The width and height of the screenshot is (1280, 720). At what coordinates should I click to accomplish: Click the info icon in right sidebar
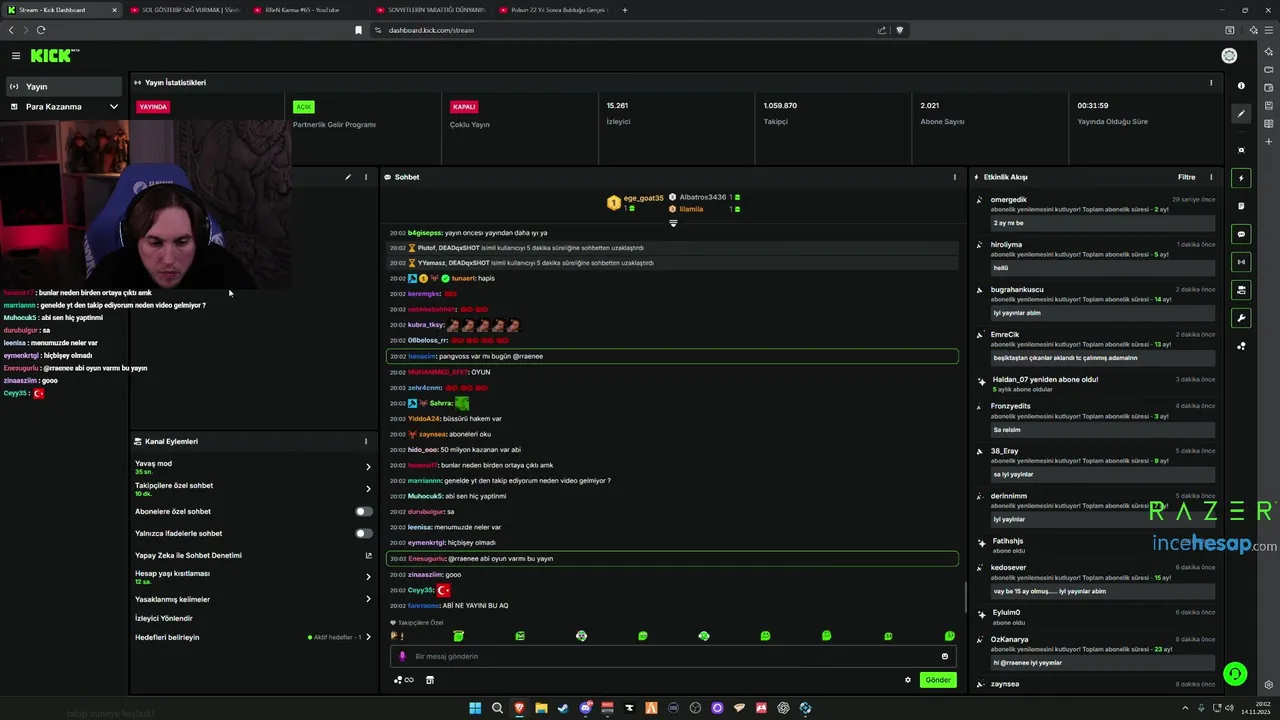tap(1241, 86)
